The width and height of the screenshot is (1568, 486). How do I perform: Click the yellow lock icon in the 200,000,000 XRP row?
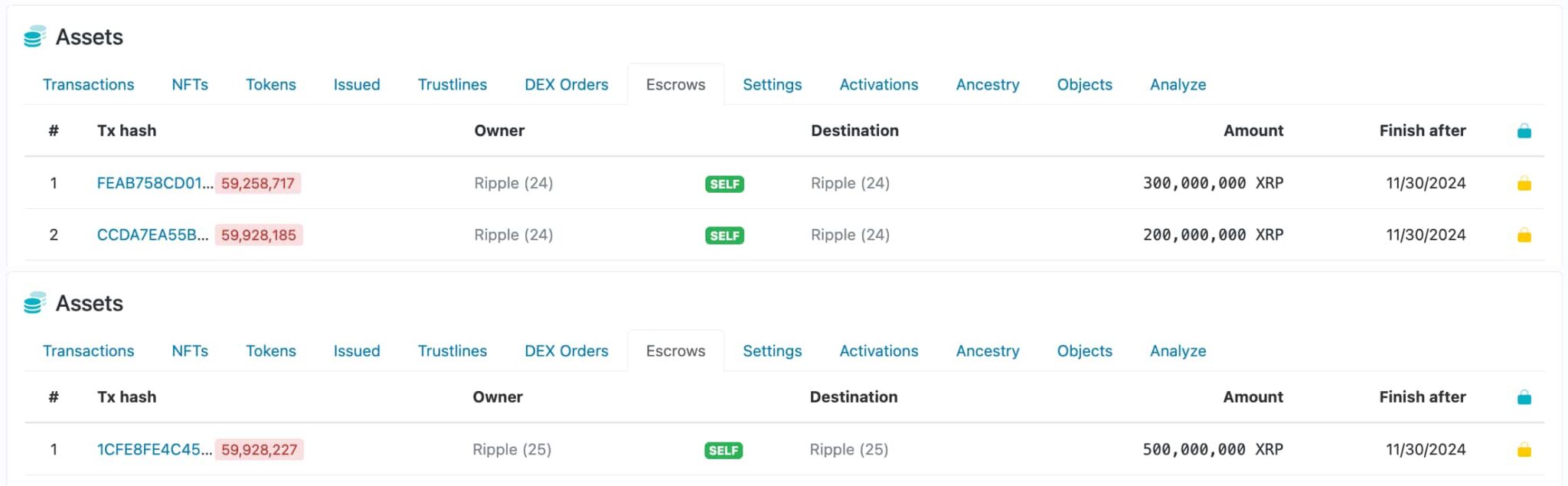click(1524, 236)
